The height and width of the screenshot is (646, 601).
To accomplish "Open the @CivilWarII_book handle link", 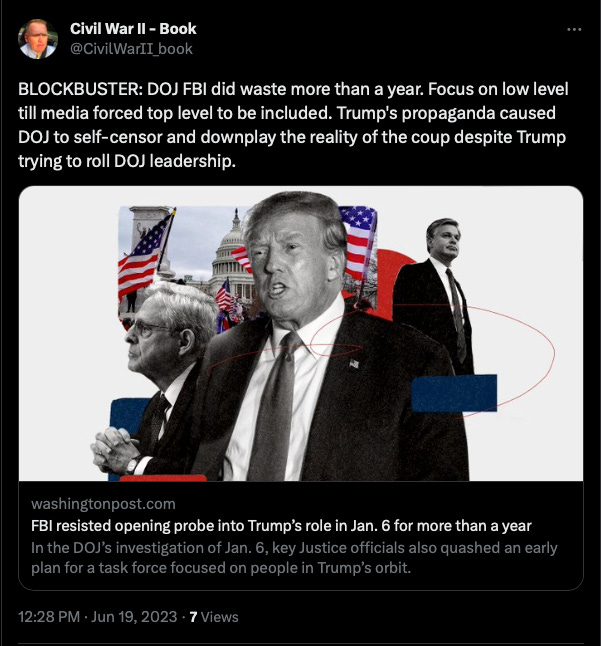I will (x=131, y=49).
